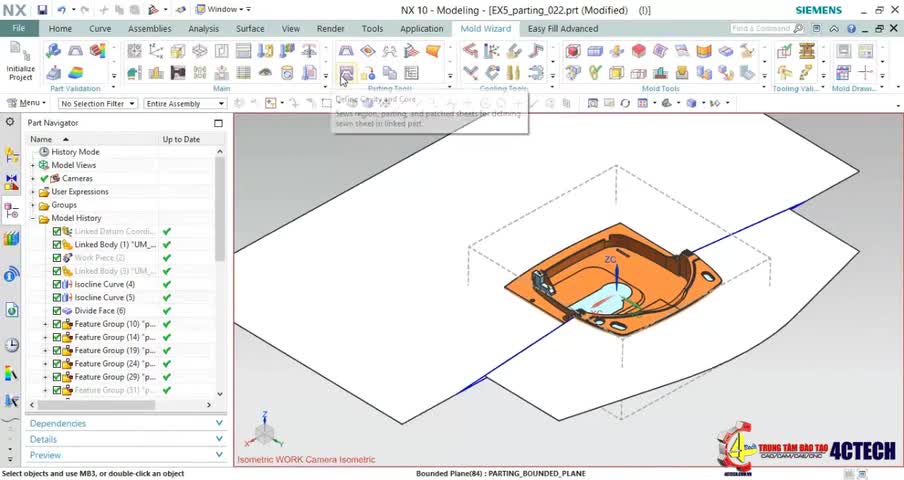Select the Mold CSYS axes icon
The width and height of the screenshot is (904, 480).
pyautogui.click(x=156, y=51)
